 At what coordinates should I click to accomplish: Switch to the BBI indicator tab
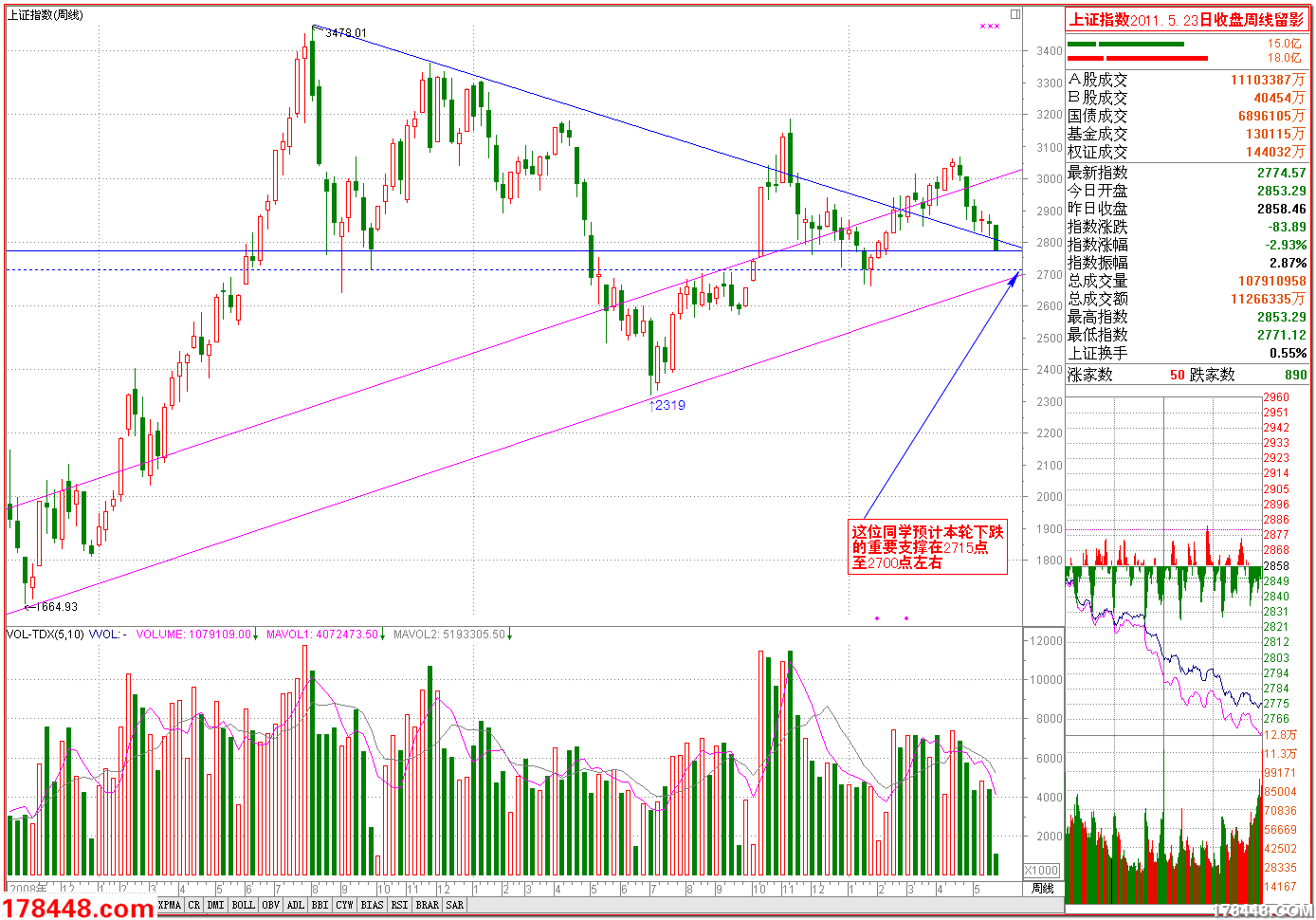pos(320,905)
